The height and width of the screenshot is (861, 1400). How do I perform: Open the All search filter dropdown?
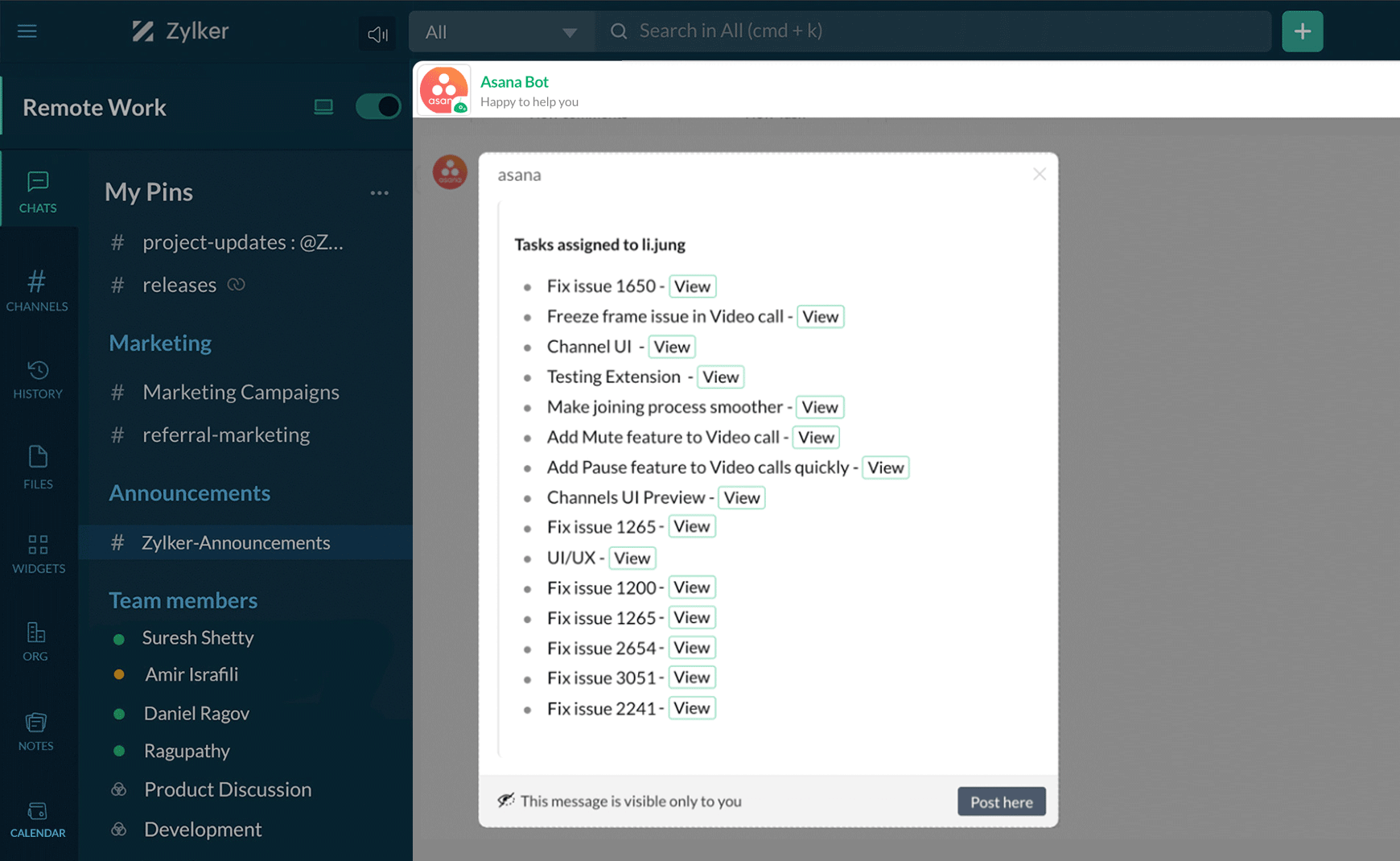[500, 31]
